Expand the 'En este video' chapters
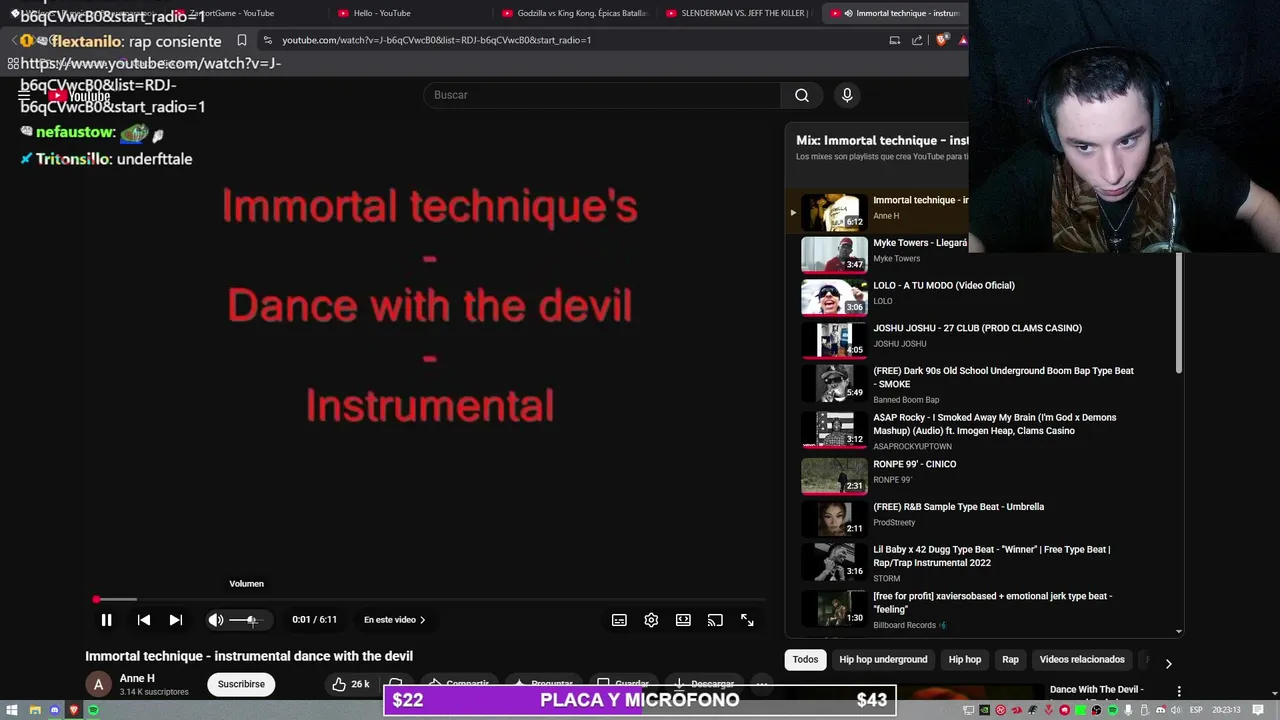The height and width of the screenshot is (720, 1280). pos(394,620)
